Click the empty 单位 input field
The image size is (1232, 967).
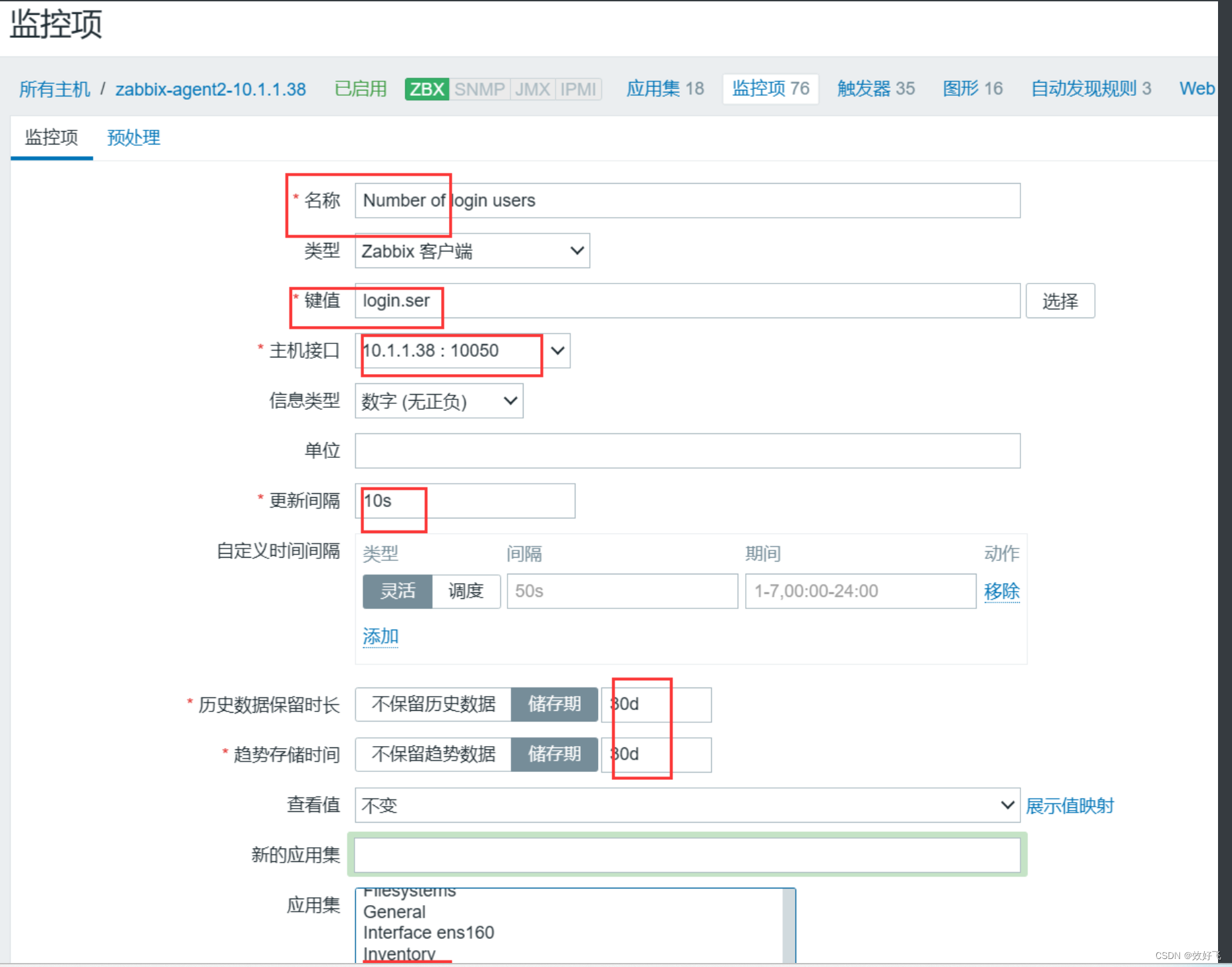coord(687,451)
